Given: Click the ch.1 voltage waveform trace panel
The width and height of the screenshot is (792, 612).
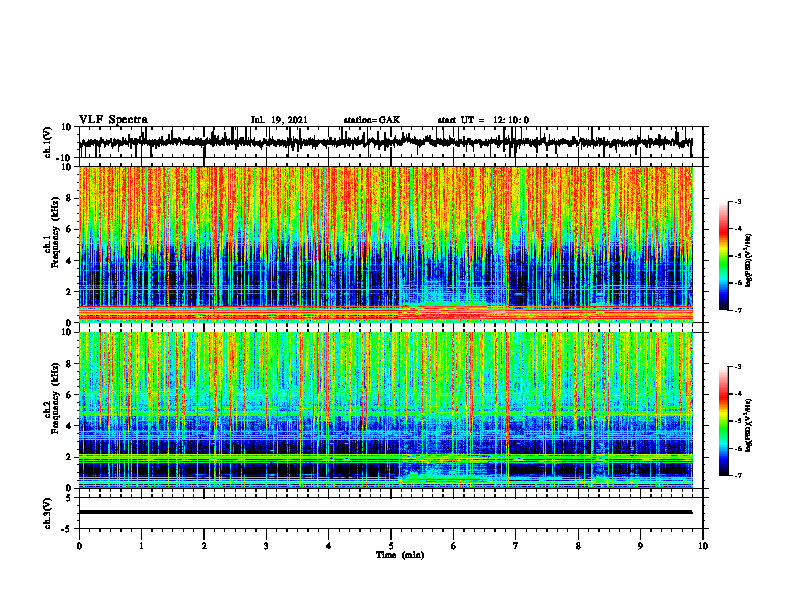Looking at the screenshot, I should pyautogui.click(x=391, y=142).
